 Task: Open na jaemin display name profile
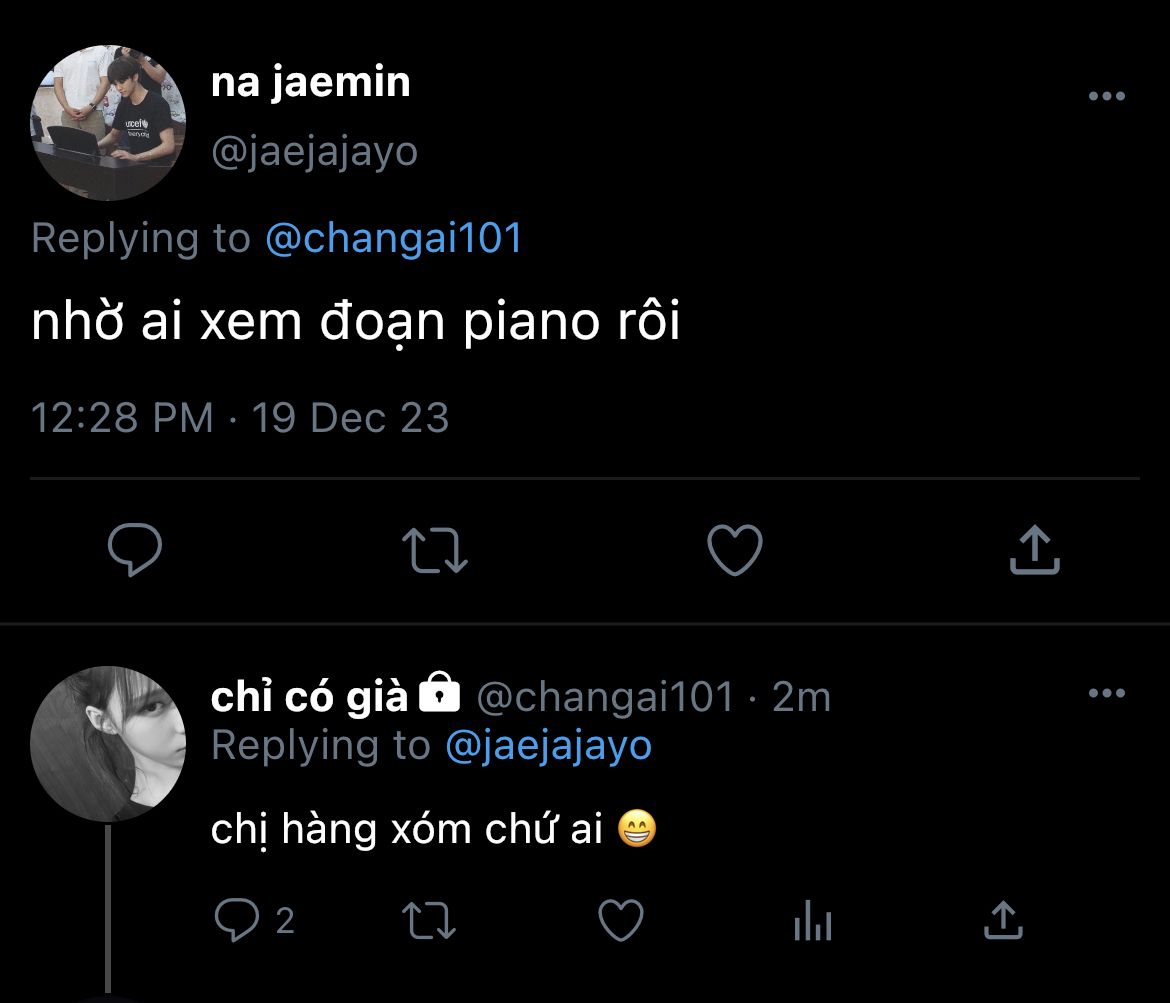click(310, 83)
